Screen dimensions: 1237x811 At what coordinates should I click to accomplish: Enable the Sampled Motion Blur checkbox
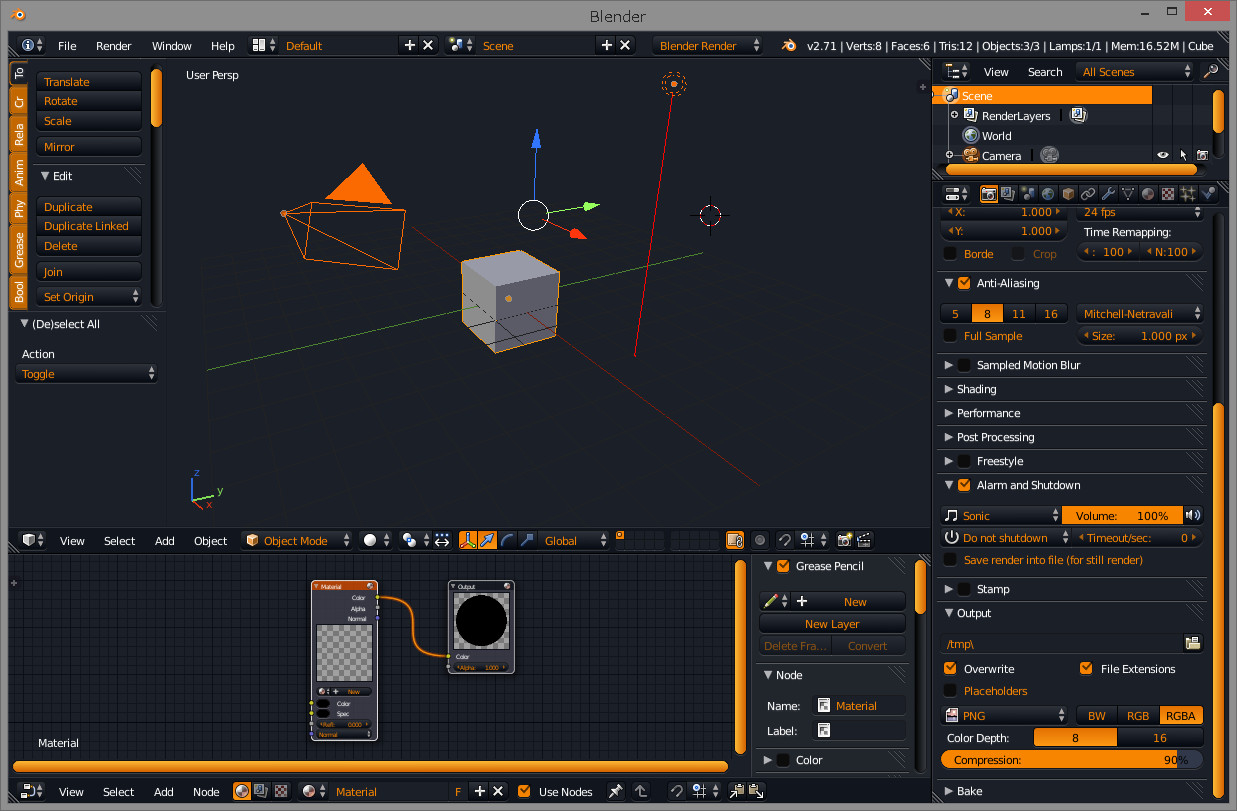click(x=964, y=365)
